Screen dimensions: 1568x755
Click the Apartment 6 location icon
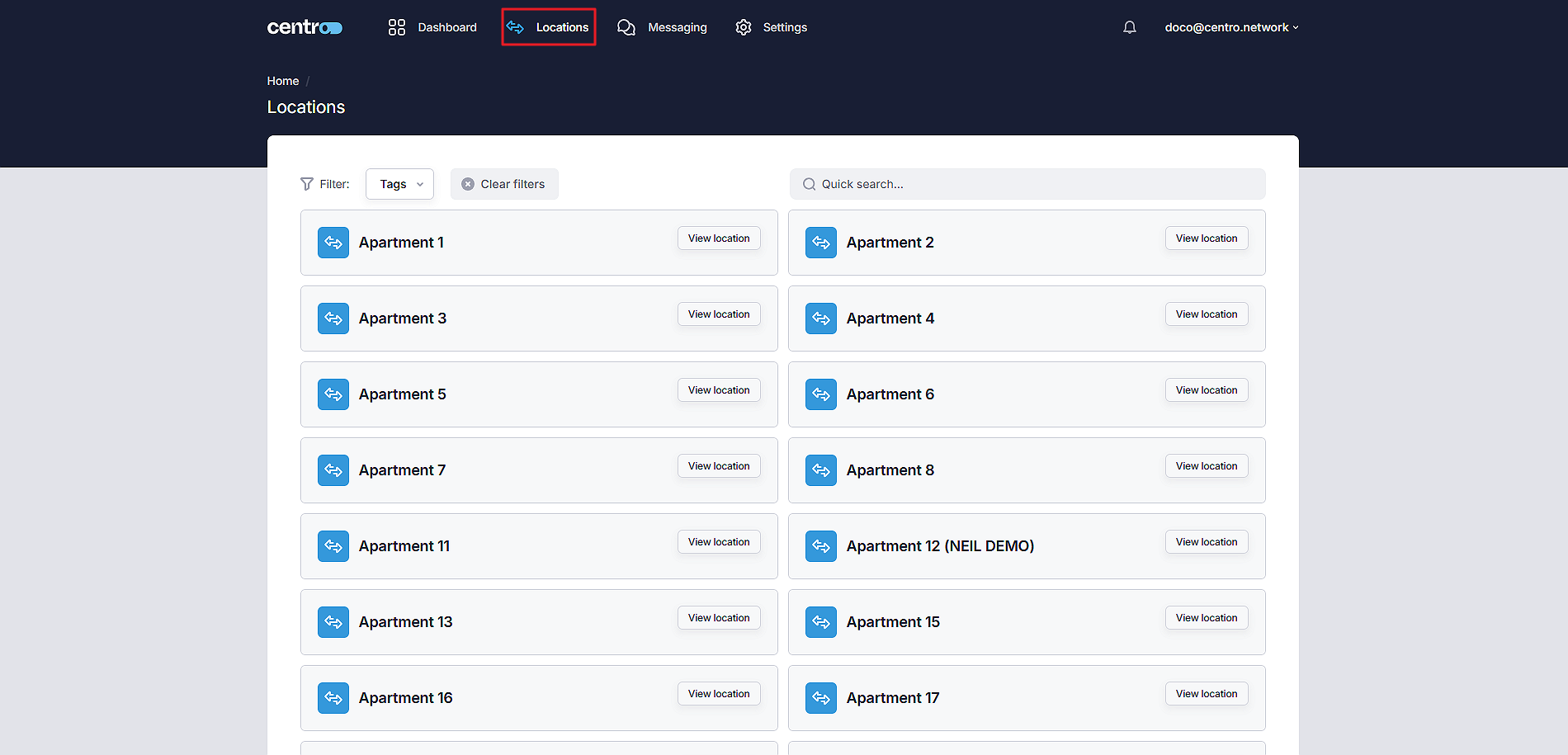[821, 394]
